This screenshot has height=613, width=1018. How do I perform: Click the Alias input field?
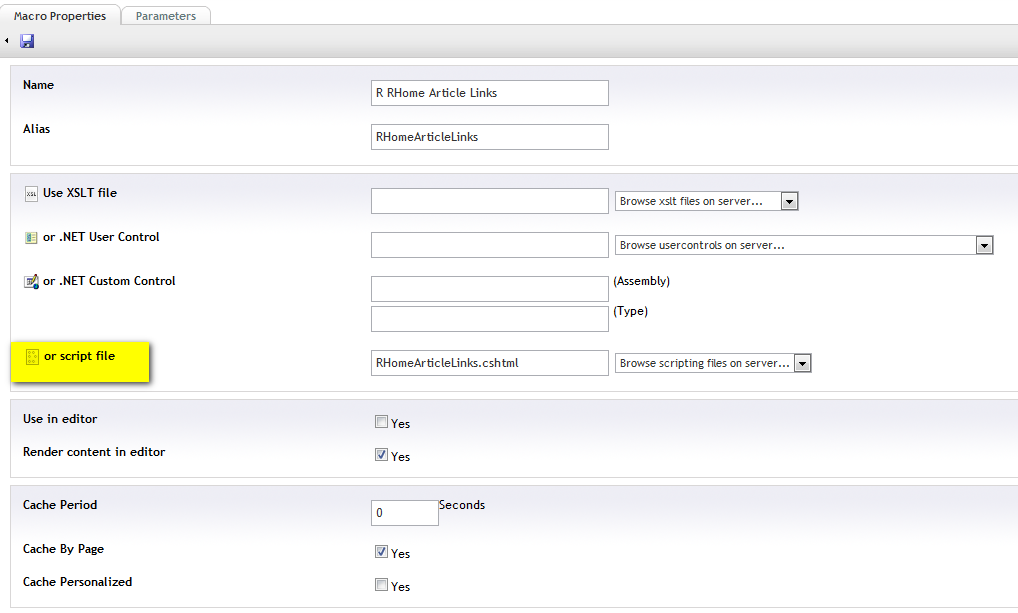coord(490,137)
